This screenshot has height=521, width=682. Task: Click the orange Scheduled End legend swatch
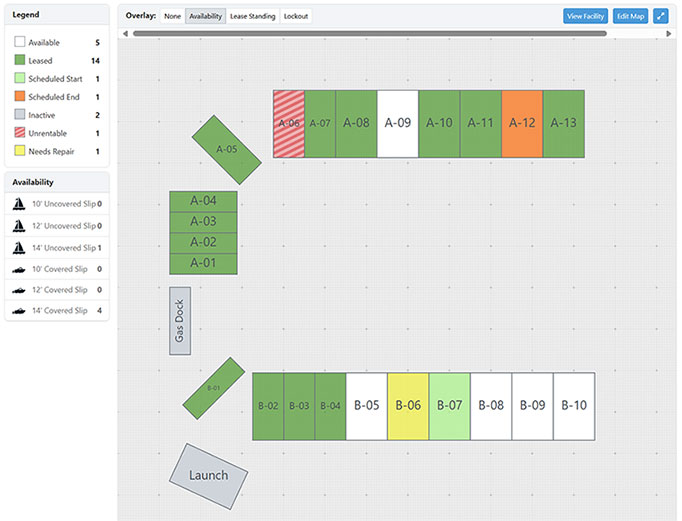(20, 97)
